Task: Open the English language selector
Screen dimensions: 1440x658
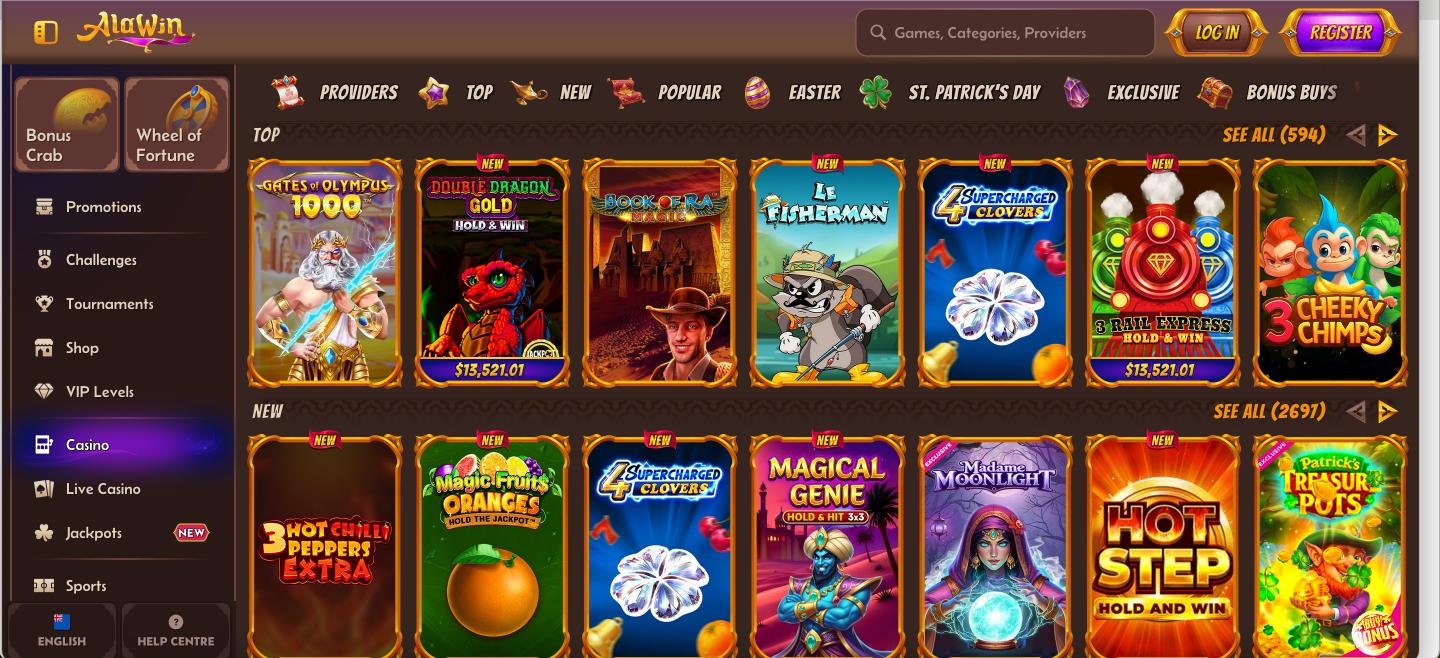Action: tap(62, 631)
